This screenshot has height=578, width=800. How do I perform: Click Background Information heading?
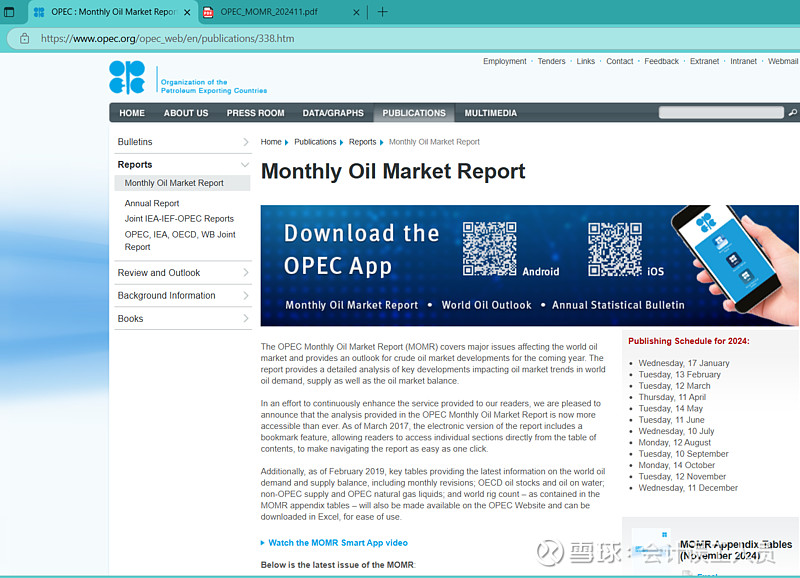pos(166,295)
